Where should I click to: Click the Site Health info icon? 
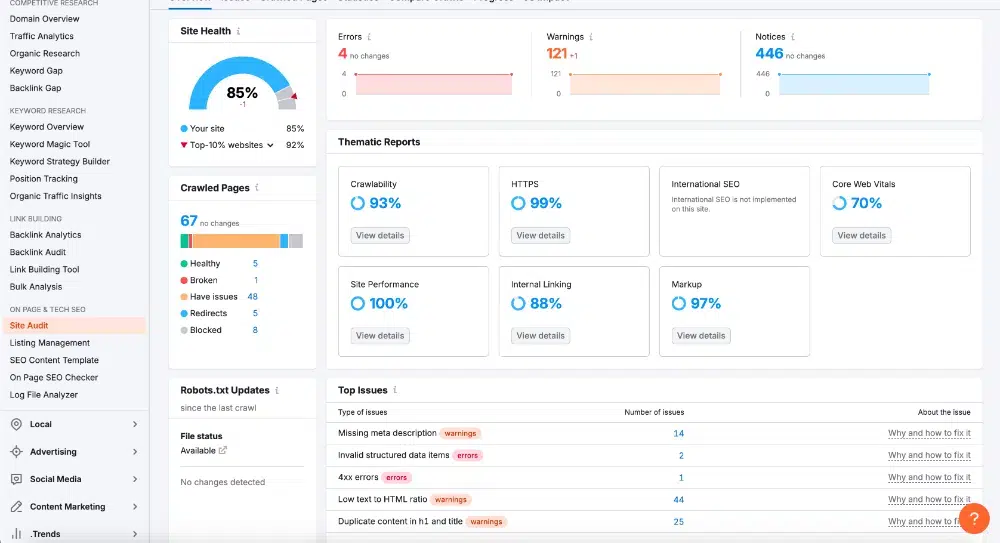(x=239, y=31)
